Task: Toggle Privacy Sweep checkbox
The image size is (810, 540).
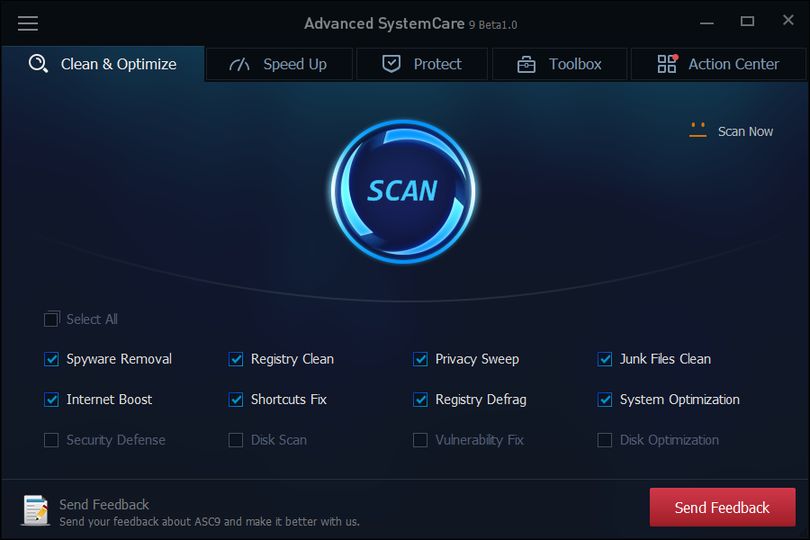Action: [x=420, y=359]
